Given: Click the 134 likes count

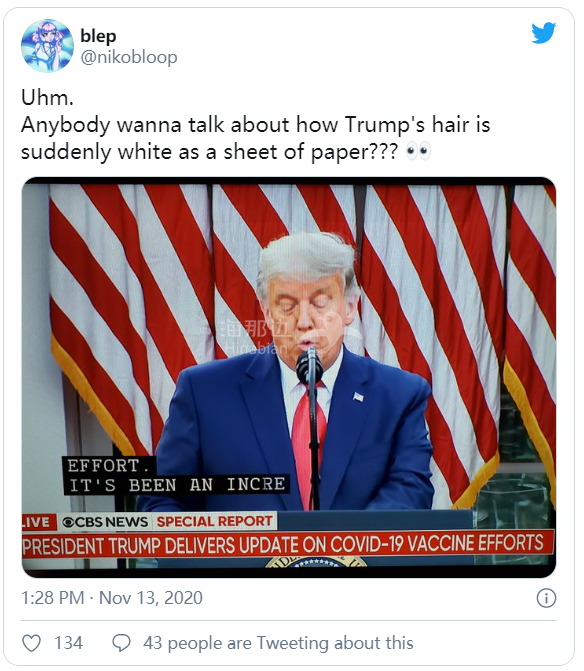Looking at the screenshot, I should 68,643.
